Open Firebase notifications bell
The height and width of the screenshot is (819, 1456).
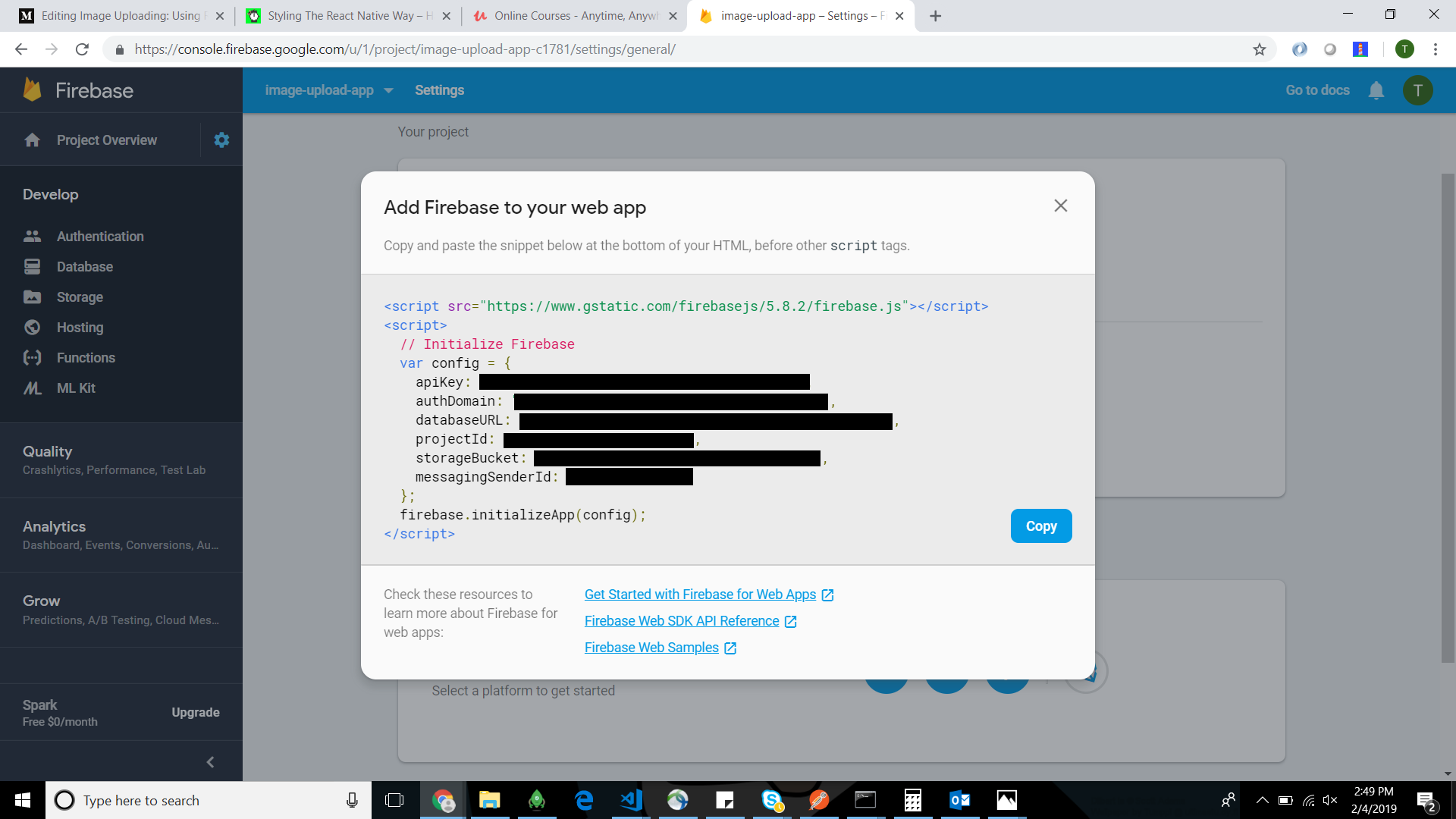tap(1376, 90)
